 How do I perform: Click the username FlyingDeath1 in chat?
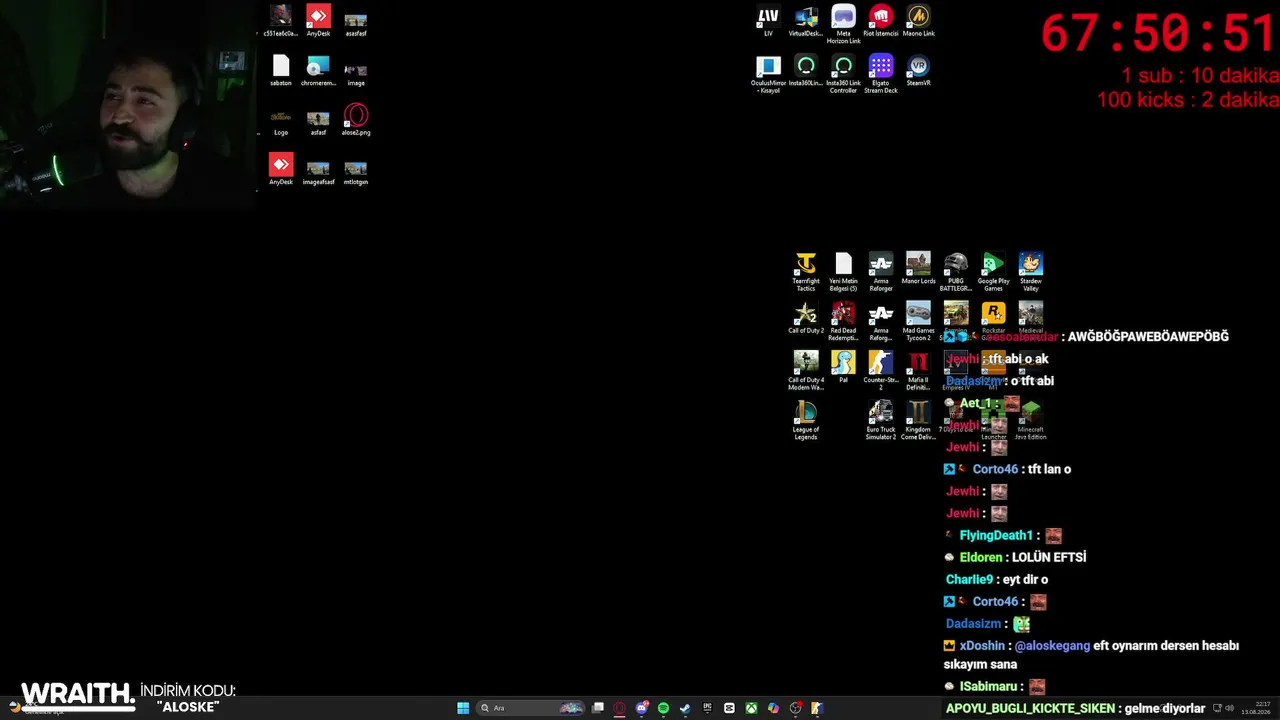pyautogui.click(x=996, y=536)
